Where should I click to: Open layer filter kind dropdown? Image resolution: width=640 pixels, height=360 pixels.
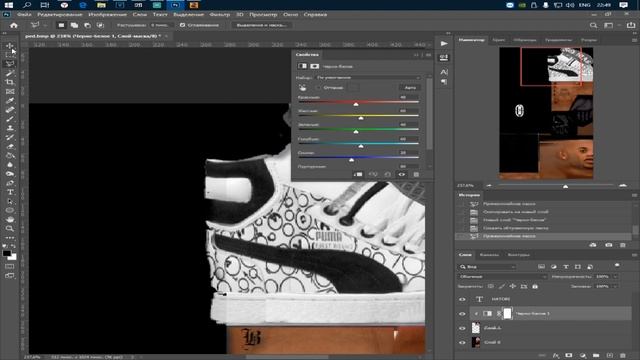[487, 267]
